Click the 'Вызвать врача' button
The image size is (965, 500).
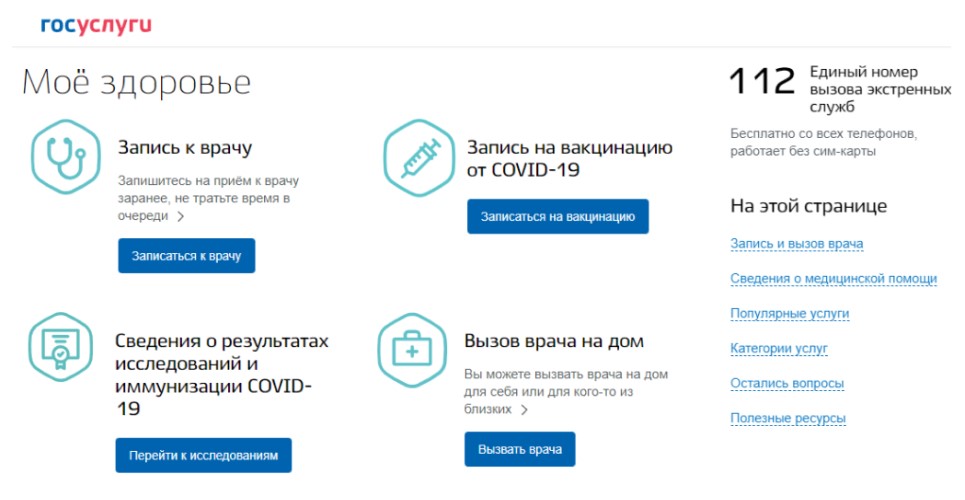tap(520, 449)
